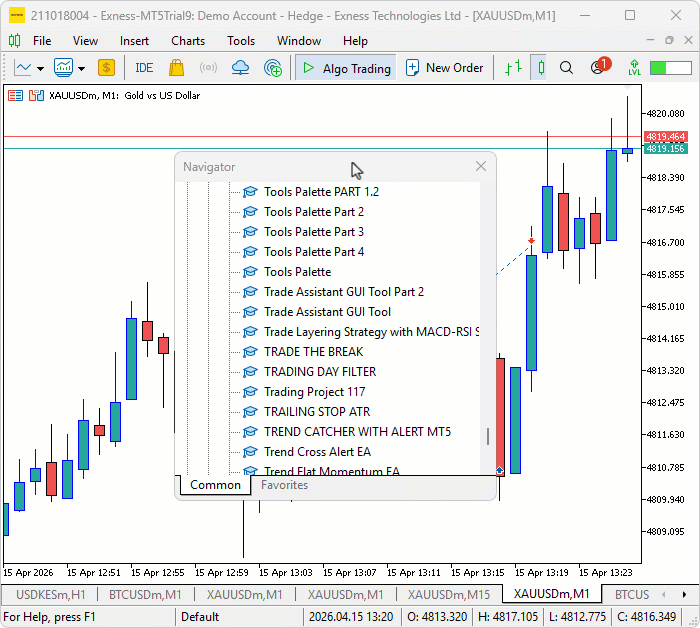700x628 pixels.
Task: Toggle Algo Trading on or off
Action: (x=346, y=68)
